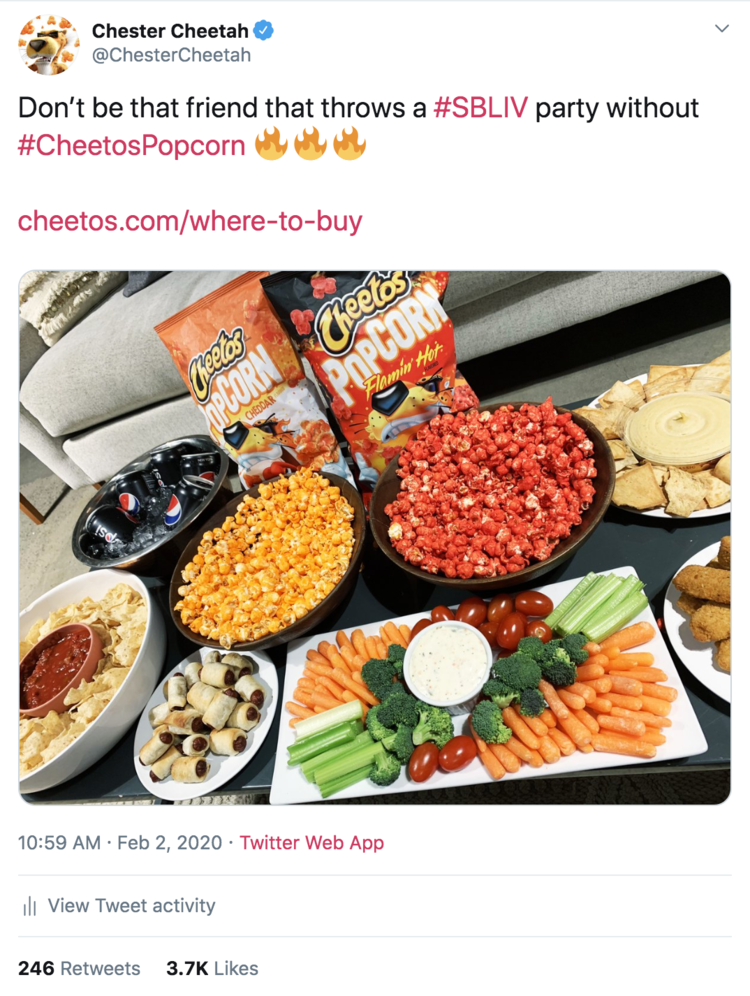Follow the cheetos.com/where-to-buy link
750x996 pixels.
(x=190, y=221)
